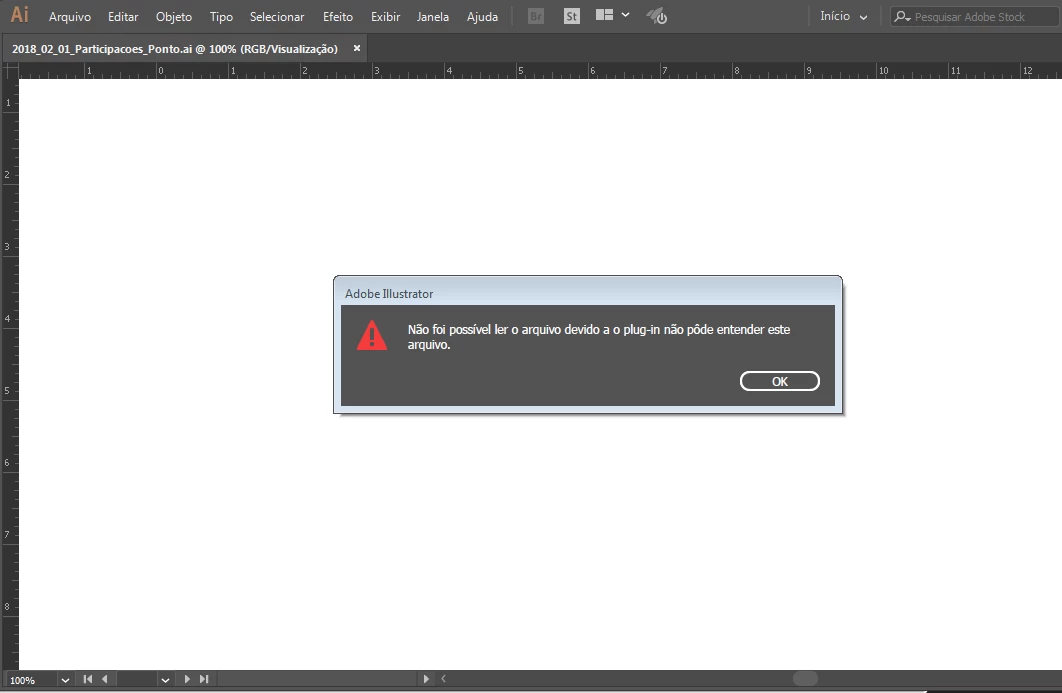Click the GPU performance rocket icon

(x=656, y=16)
